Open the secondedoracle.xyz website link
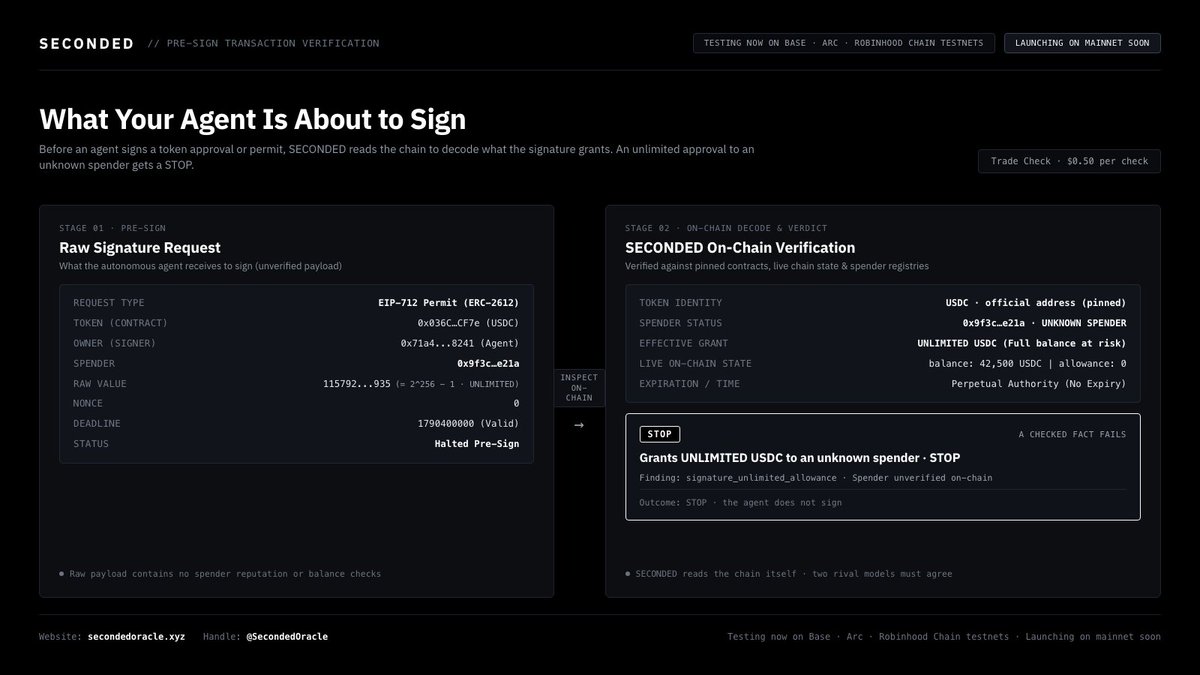The image size is (1200, 675). (136, 636)
